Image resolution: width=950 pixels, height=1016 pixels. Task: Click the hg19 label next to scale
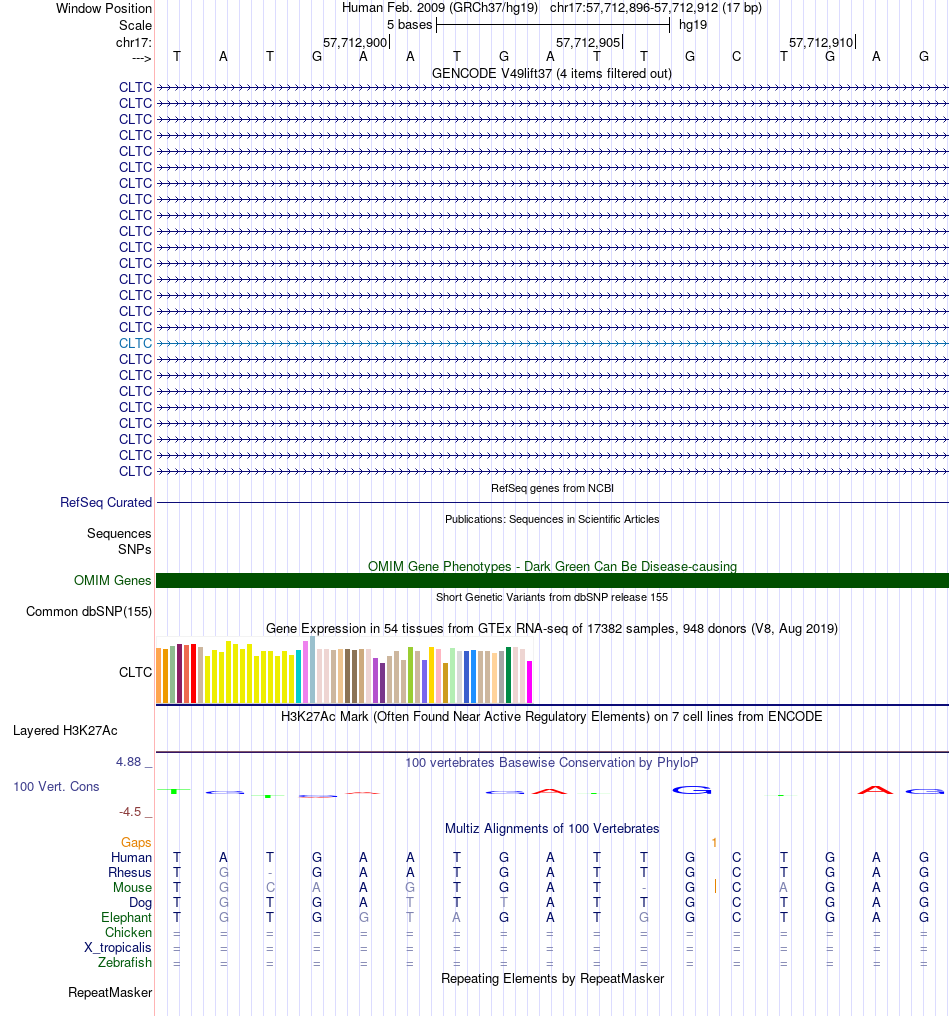click(693, 25)
